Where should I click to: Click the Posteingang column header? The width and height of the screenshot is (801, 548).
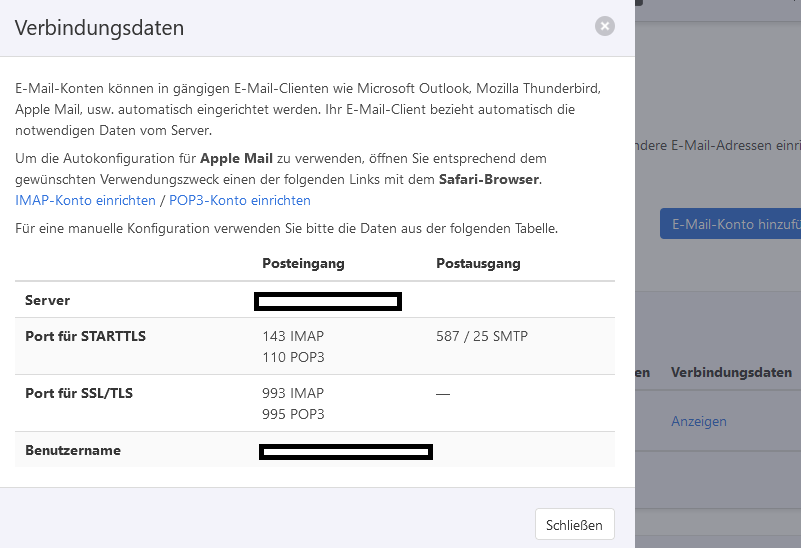[303, 263]
